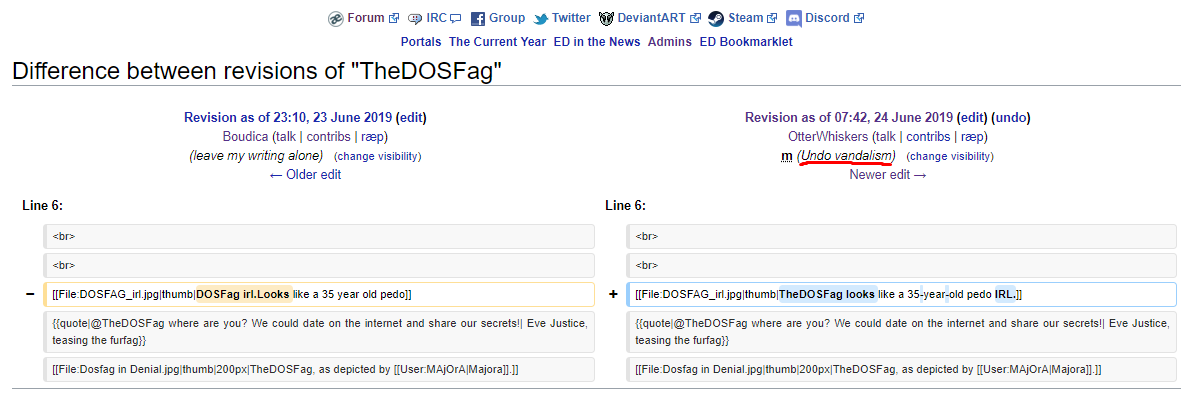This screenshot has width=1190, height=400.
Task: Click ræp link next to OtterWhiskers
Action: 971,137
